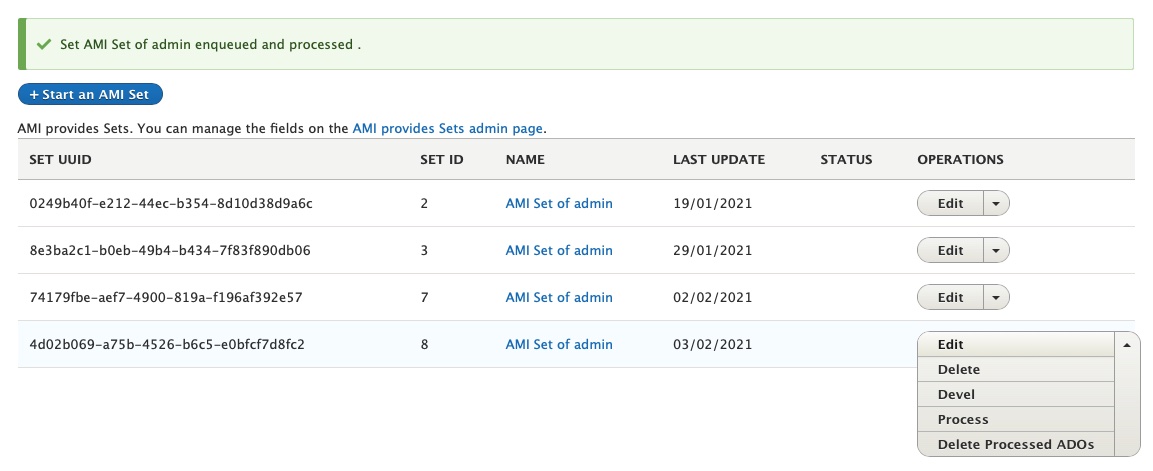Expand operations dropdown arrow for set ID 2
This screenshot has height=471, width=1153.
[996, 204]
